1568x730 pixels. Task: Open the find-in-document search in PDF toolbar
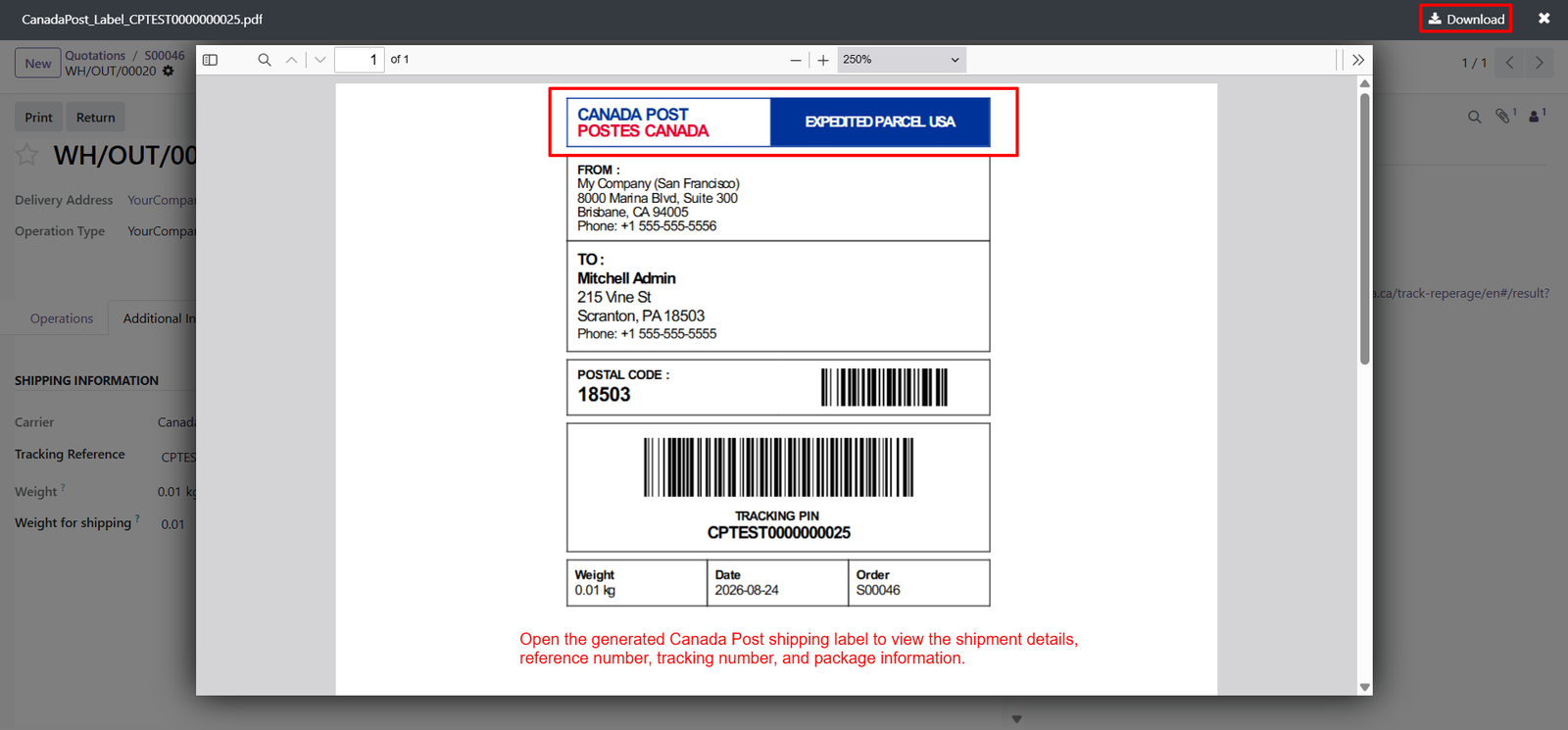tap(265, 60)
